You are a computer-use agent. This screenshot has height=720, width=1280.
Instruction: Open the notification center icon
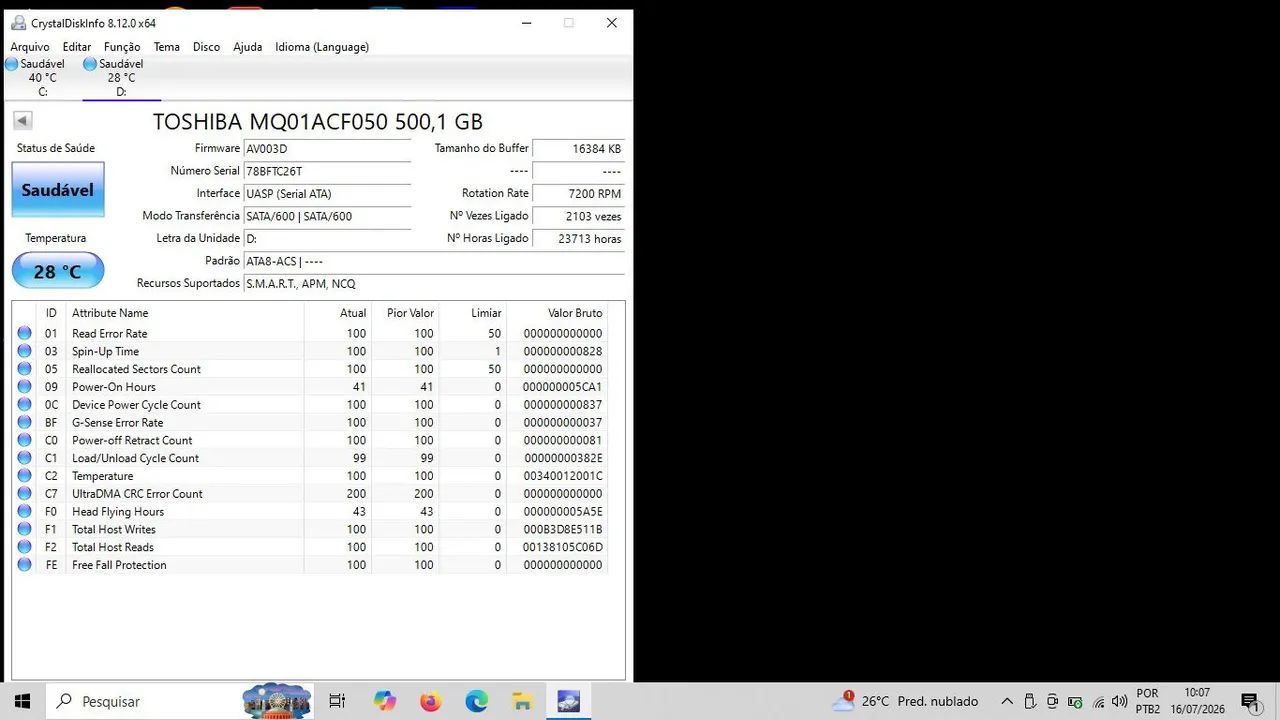[x=1250, y=701]
